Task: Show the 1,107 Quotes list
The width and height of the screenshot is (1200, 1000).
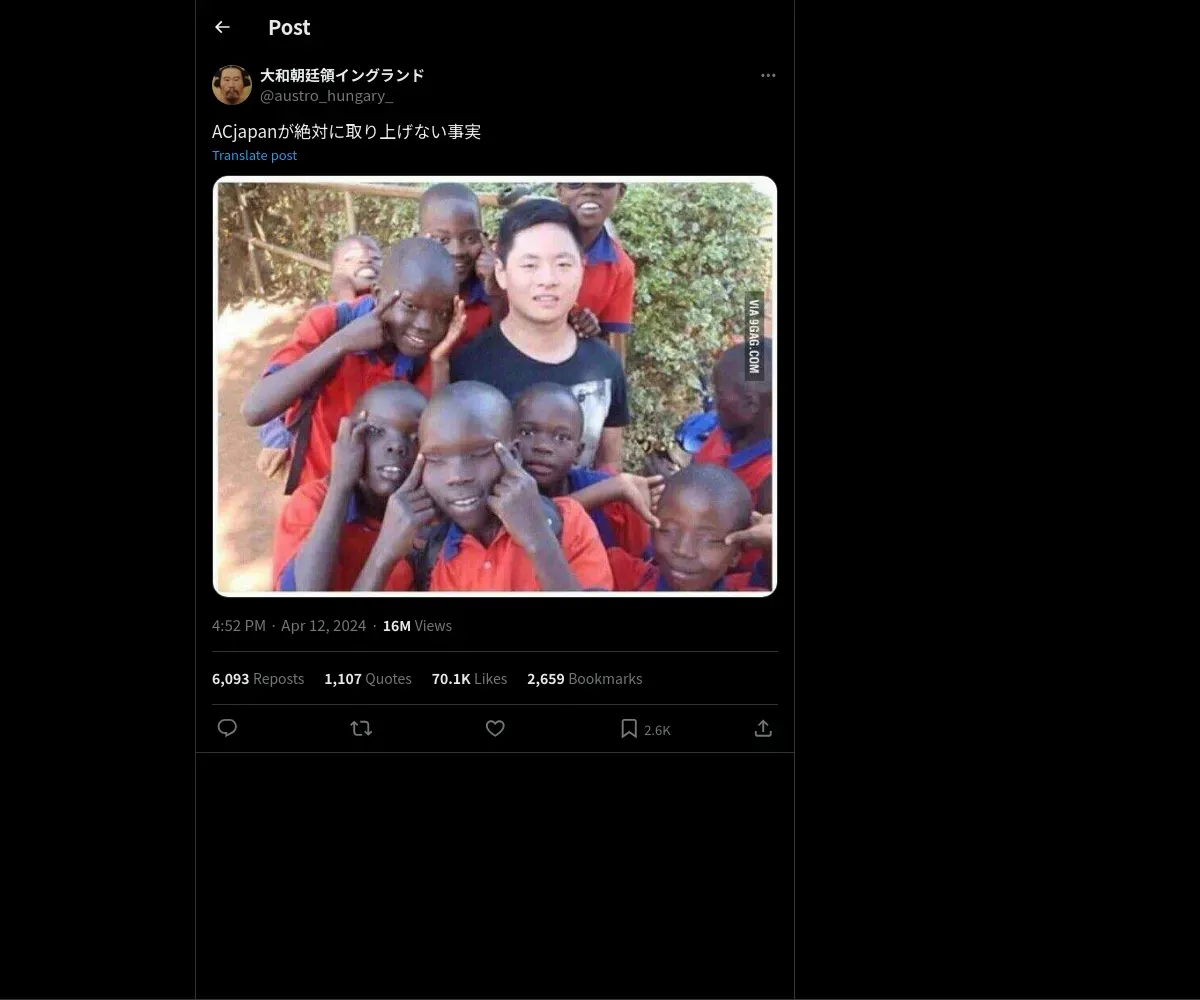Action: point(368,679)
